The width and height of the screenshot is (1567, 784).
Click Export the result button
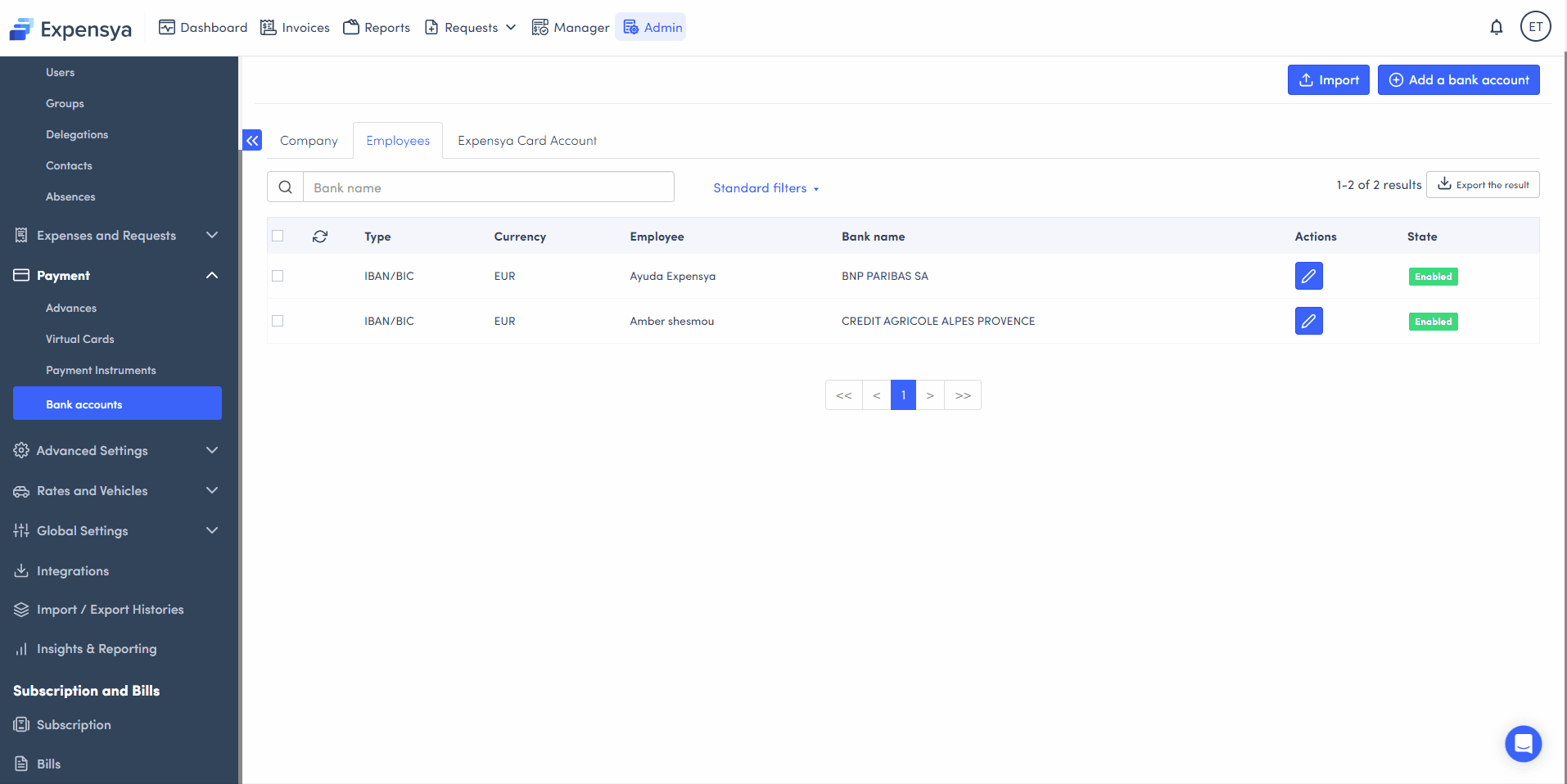coord(1482,185)
